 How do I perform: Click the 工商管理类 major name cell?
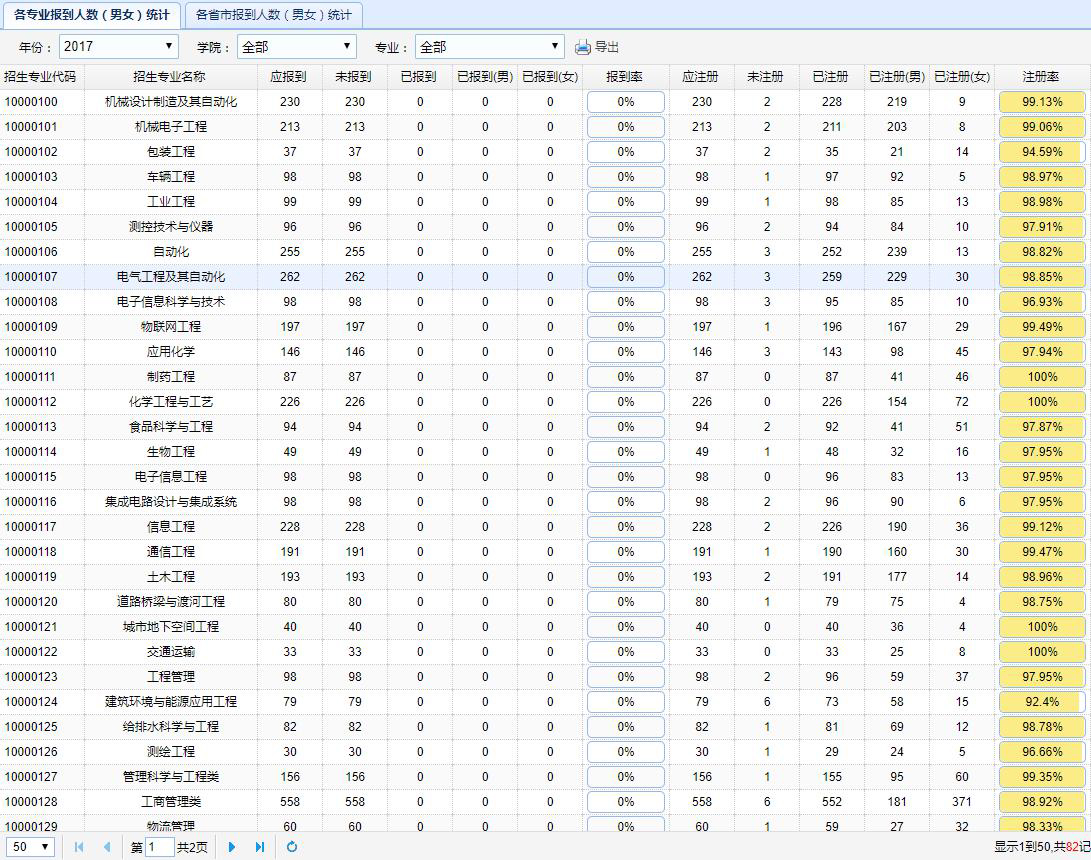click(170, 802)
